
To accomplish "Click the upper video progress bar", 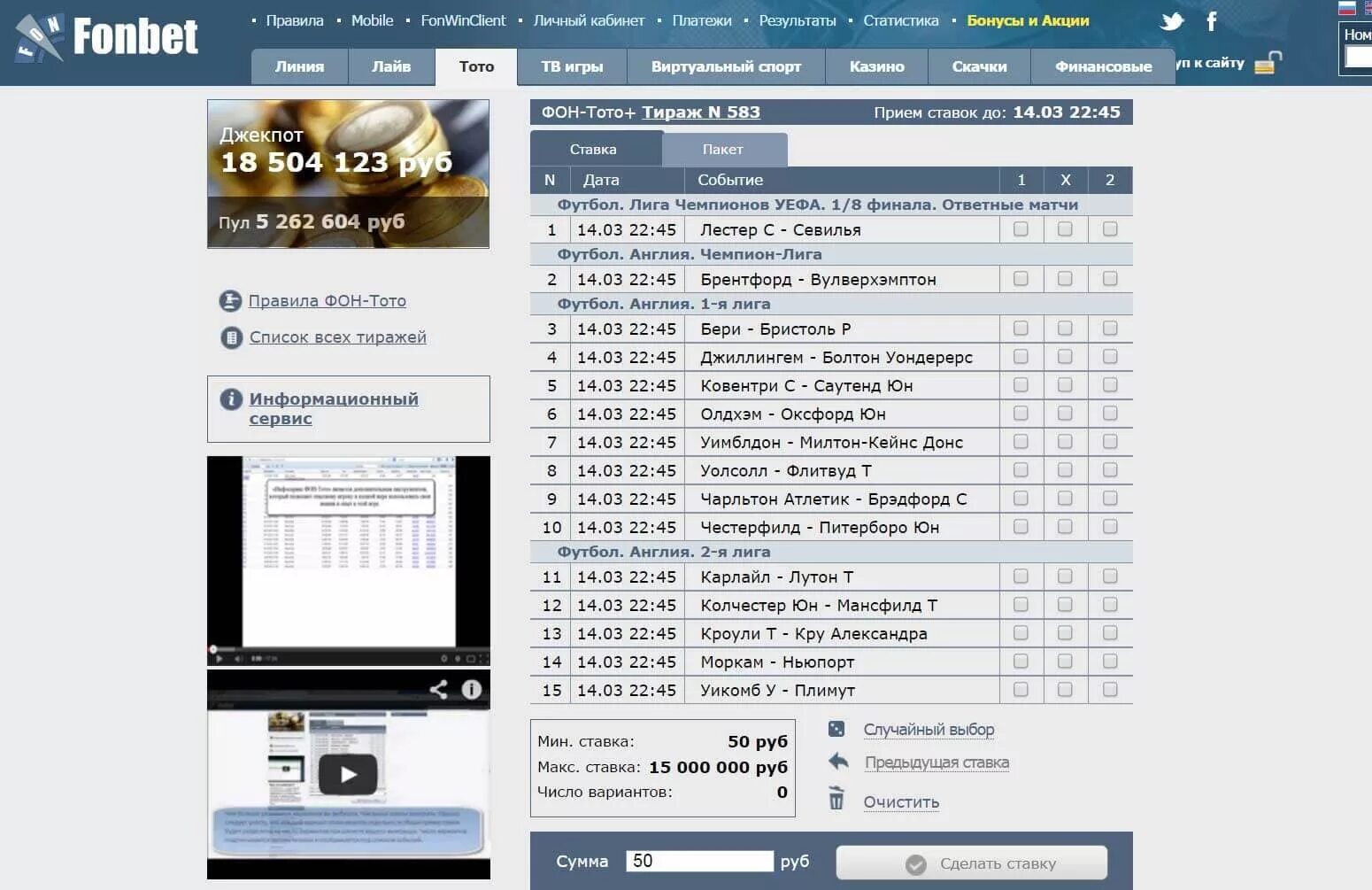I will click(x=348, y=649).
